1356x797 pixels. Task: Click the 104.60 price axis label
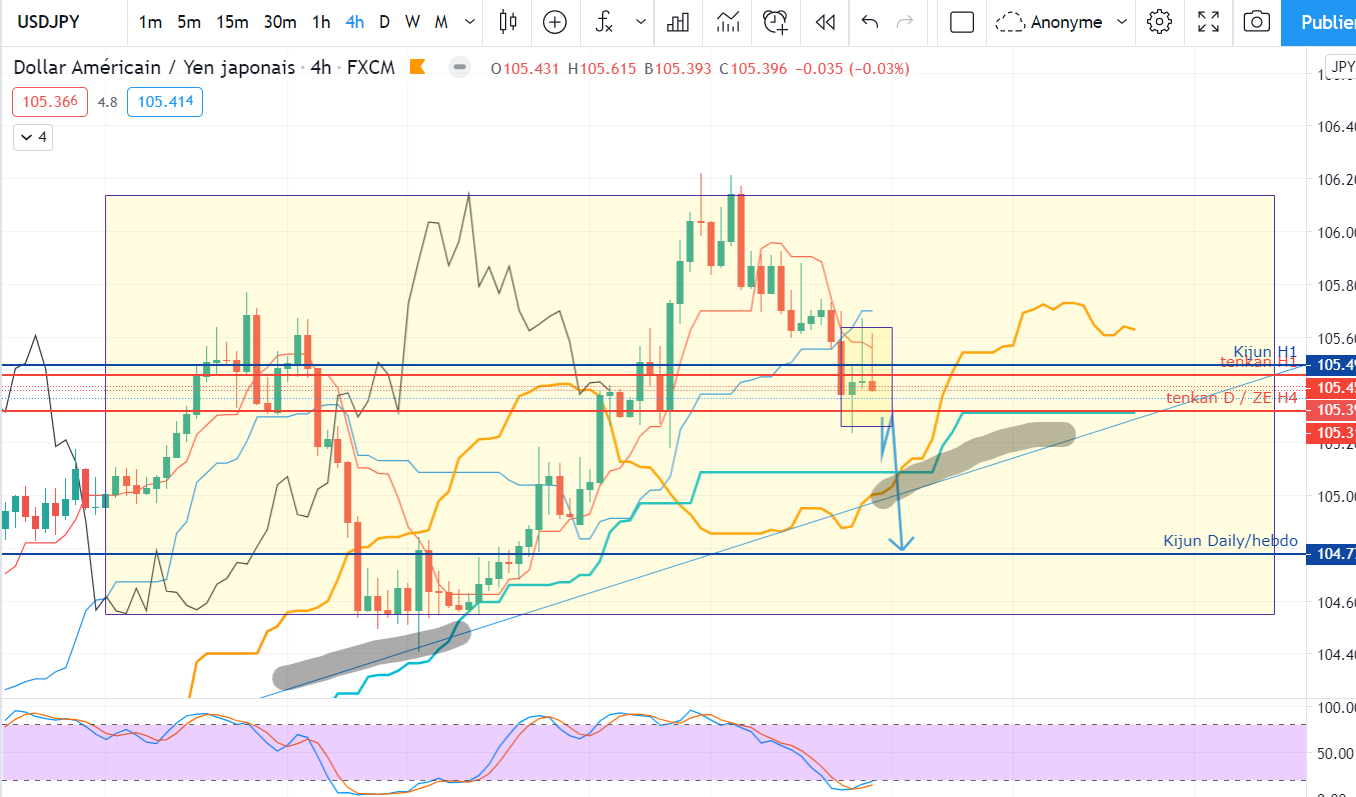(x=1336, y=602)
